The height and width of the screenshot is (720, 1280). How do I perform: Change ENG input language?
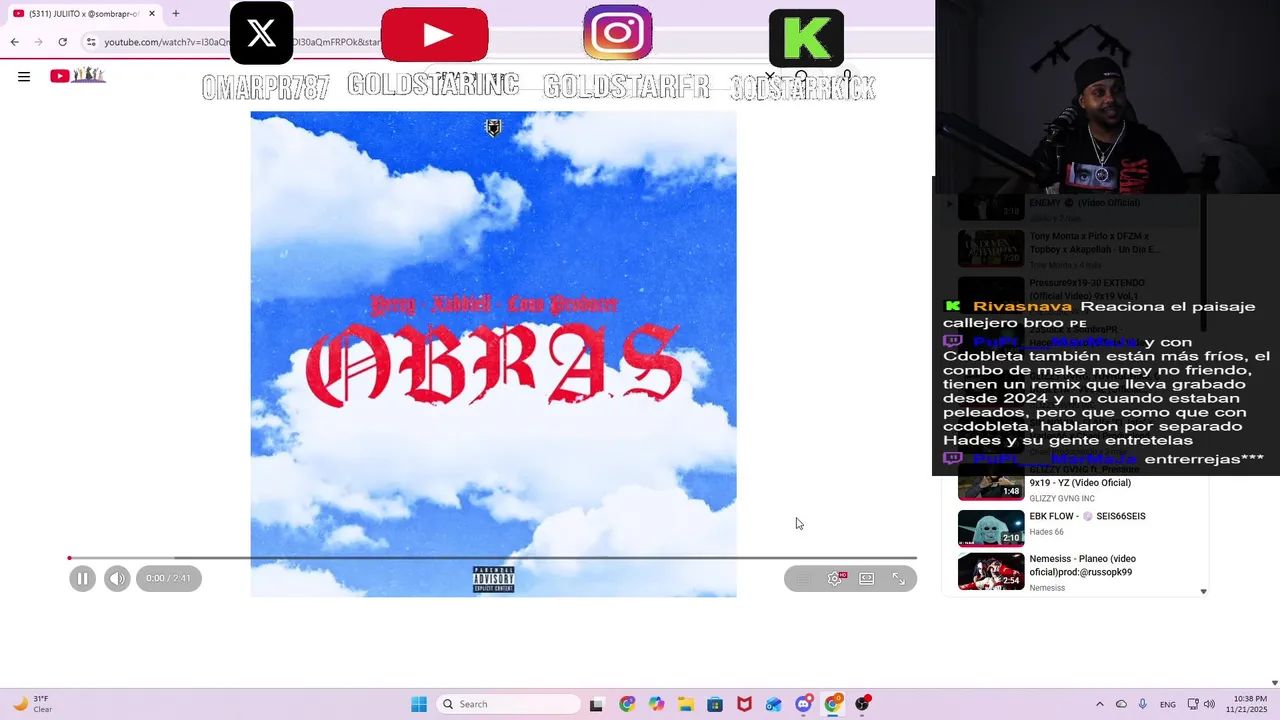click(x=1168, y=704)
